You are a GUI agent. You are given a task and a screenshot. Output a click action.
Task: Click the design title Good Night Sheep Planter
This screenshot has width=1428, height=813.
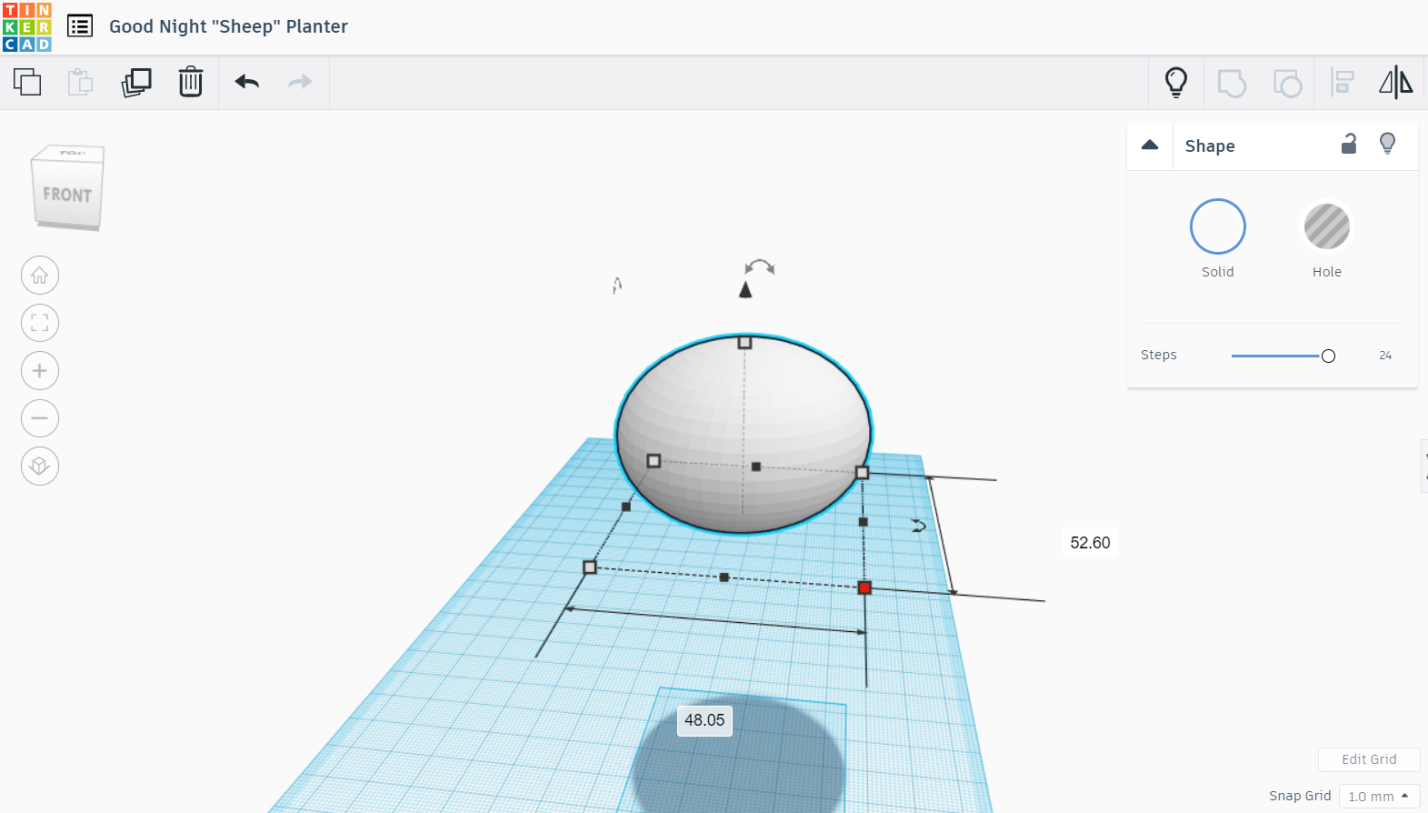(x=228, y=27)
